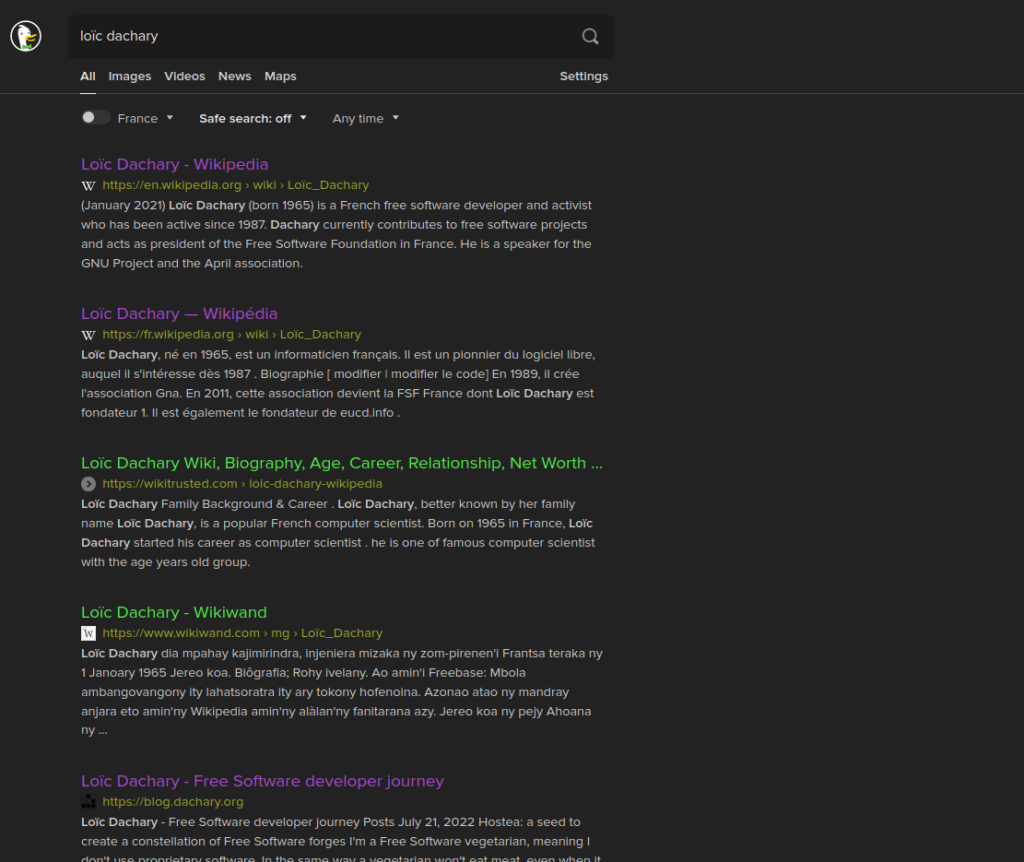Open the Loïc Dachary - Wikiwand result
The width and height of the screenshot is (1024, 862).
tap(174, 613)
